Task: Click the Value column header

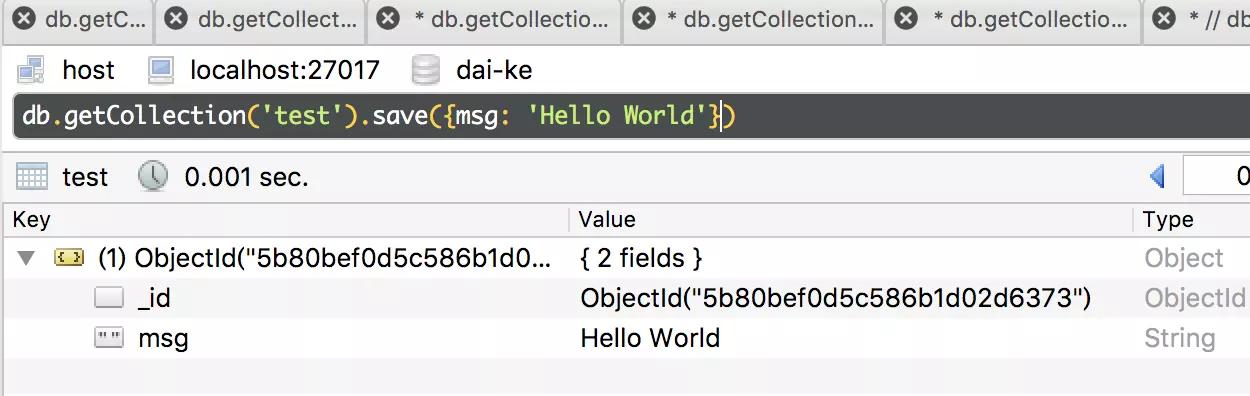Action: coord(851,220)
